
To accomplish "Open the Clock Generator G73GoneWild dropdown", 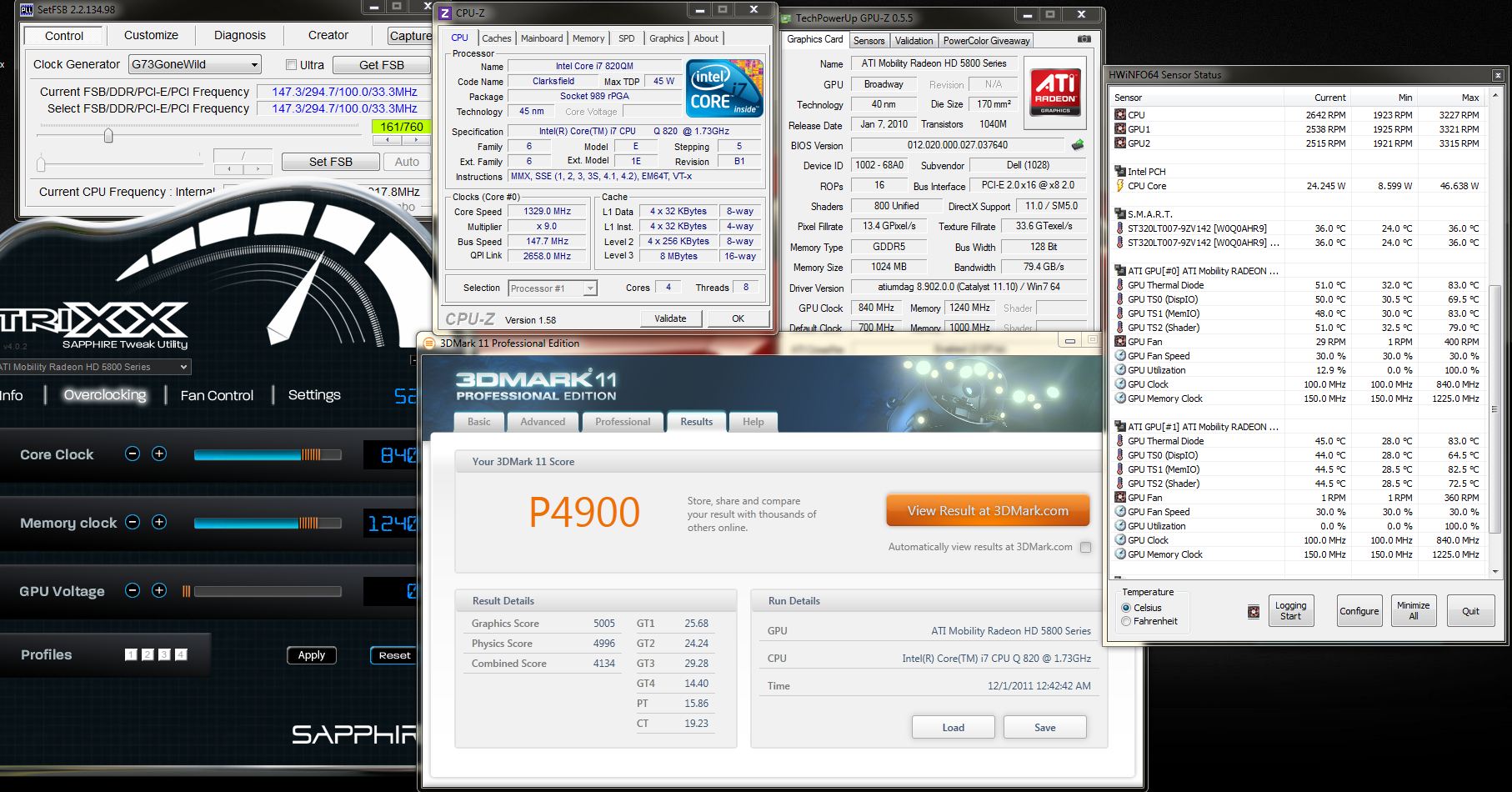I will 195,64.
